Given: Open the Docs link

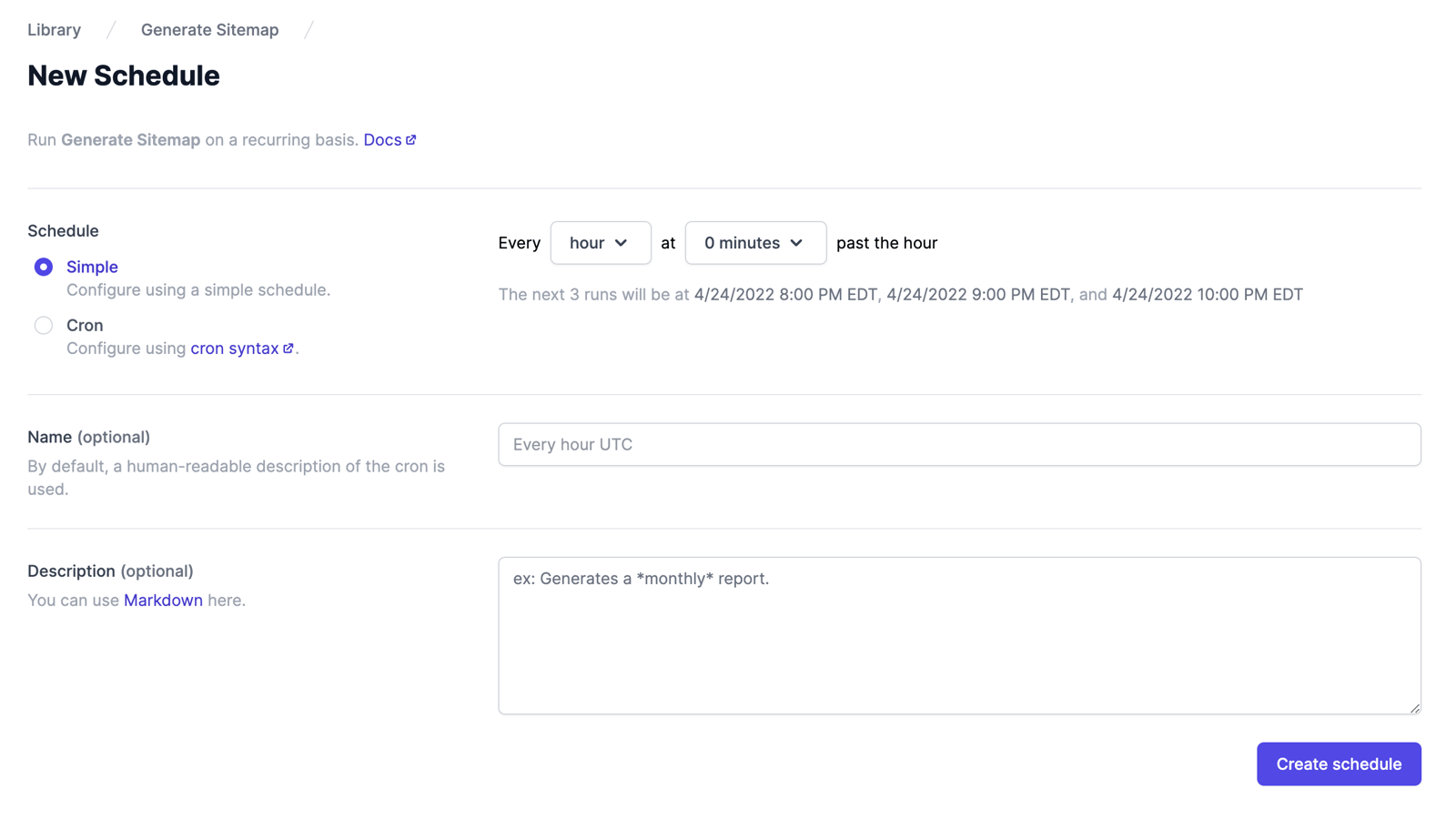Looking at the screenshot, I should (382, 140).
